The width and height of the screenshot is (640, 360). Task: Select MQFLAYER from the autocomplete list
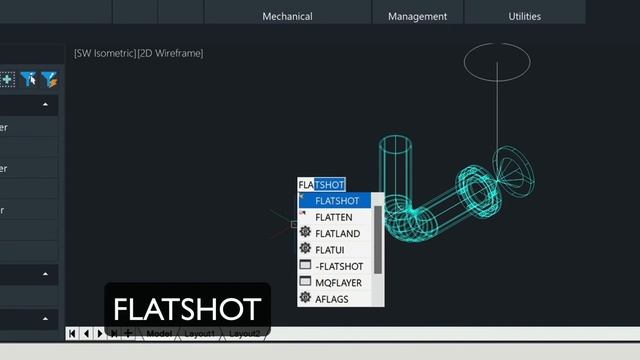tap(335, 282)
